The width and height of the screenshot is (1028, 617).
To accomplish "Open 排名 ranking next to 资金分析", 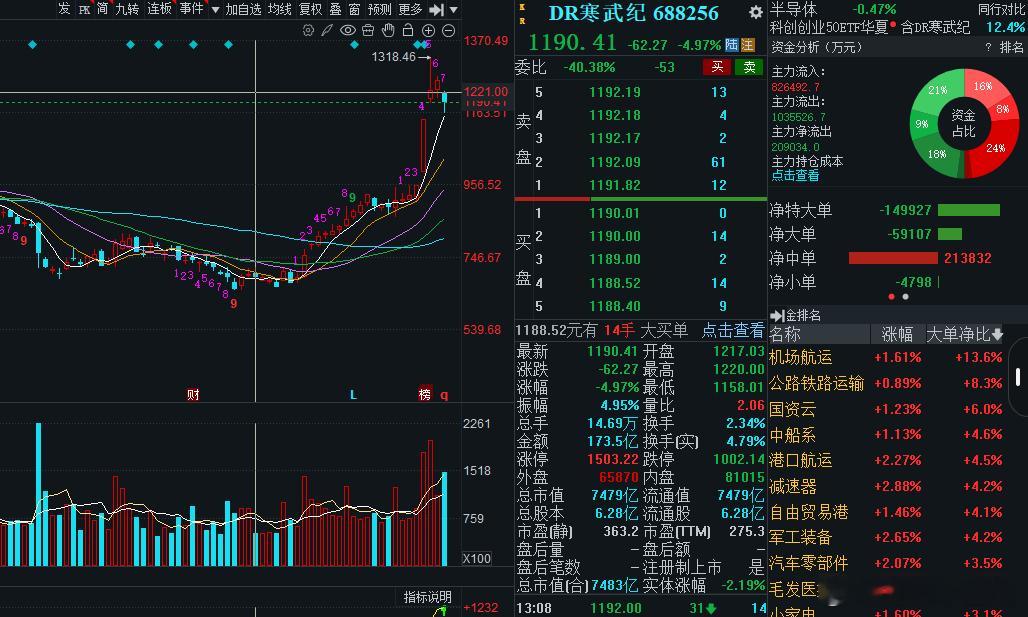I will (1011, 47).
